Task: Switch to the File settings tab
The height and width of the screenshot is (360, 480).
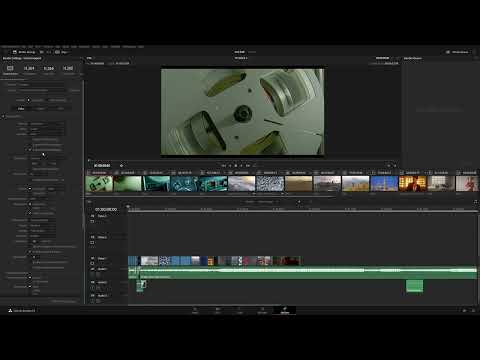Action: [x=60, y=109]
